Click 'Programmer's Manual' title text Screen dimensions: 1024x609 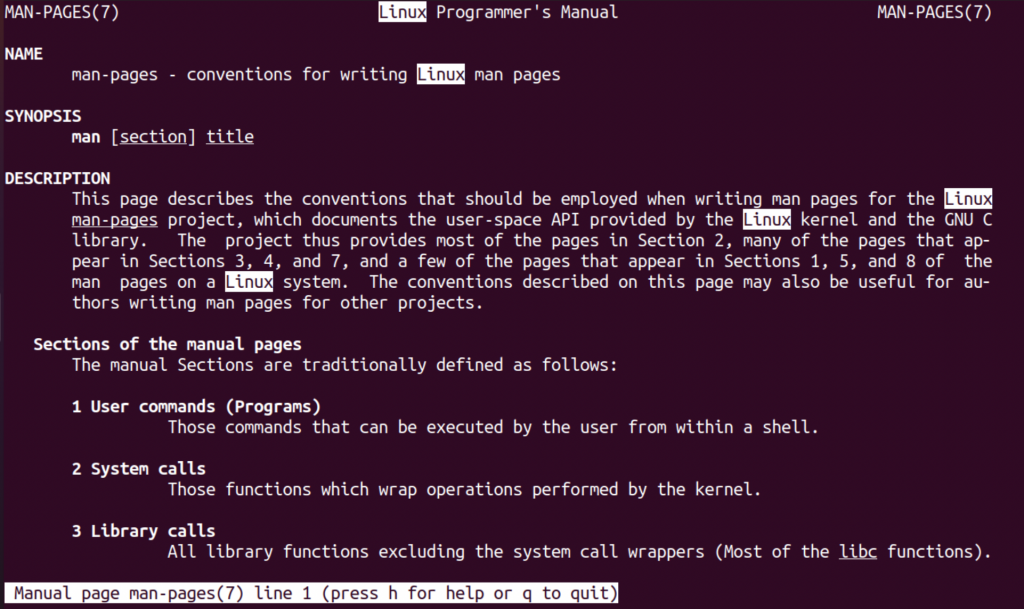pos(527,12)
